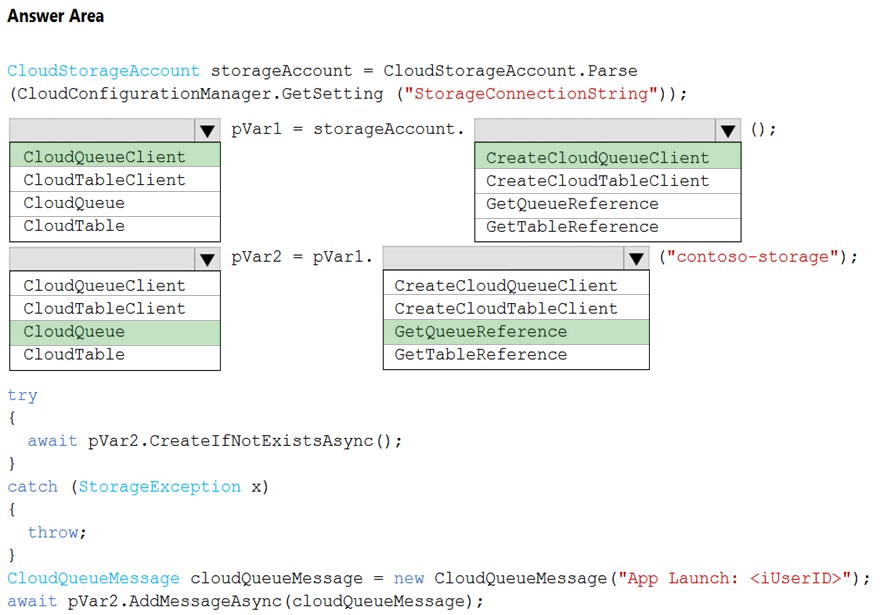Open the dropdown arrow after storageAccount.
The height and width of the screenshot is (615, 880).
coord(728,130)
